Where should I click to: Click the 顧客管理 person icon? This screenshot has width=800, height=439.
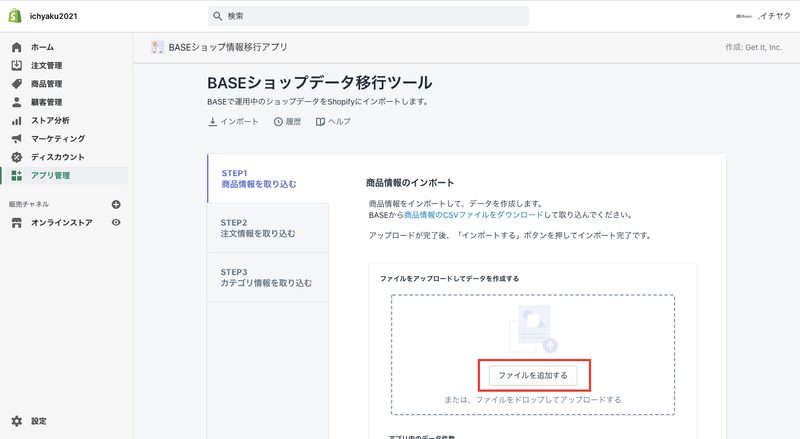coord(16,102)
